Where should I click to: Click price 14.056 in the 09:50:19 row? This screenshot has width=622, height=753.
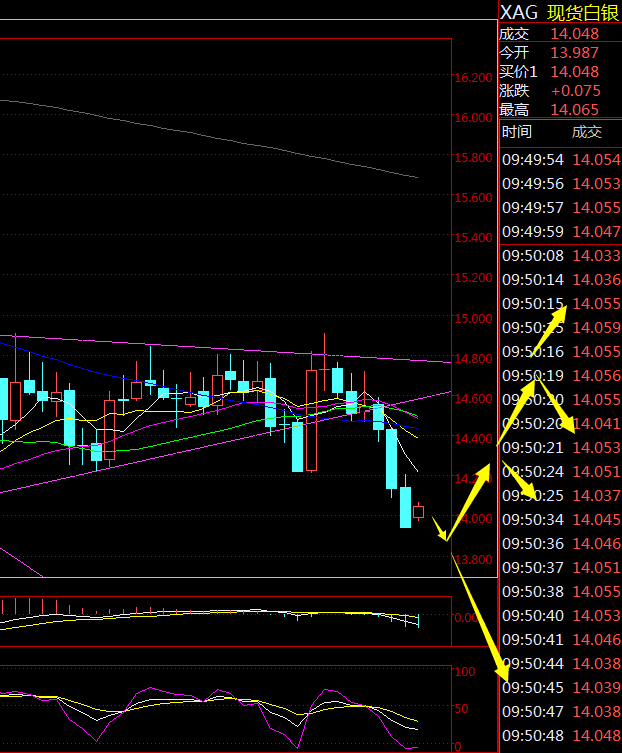click(597, 376)
